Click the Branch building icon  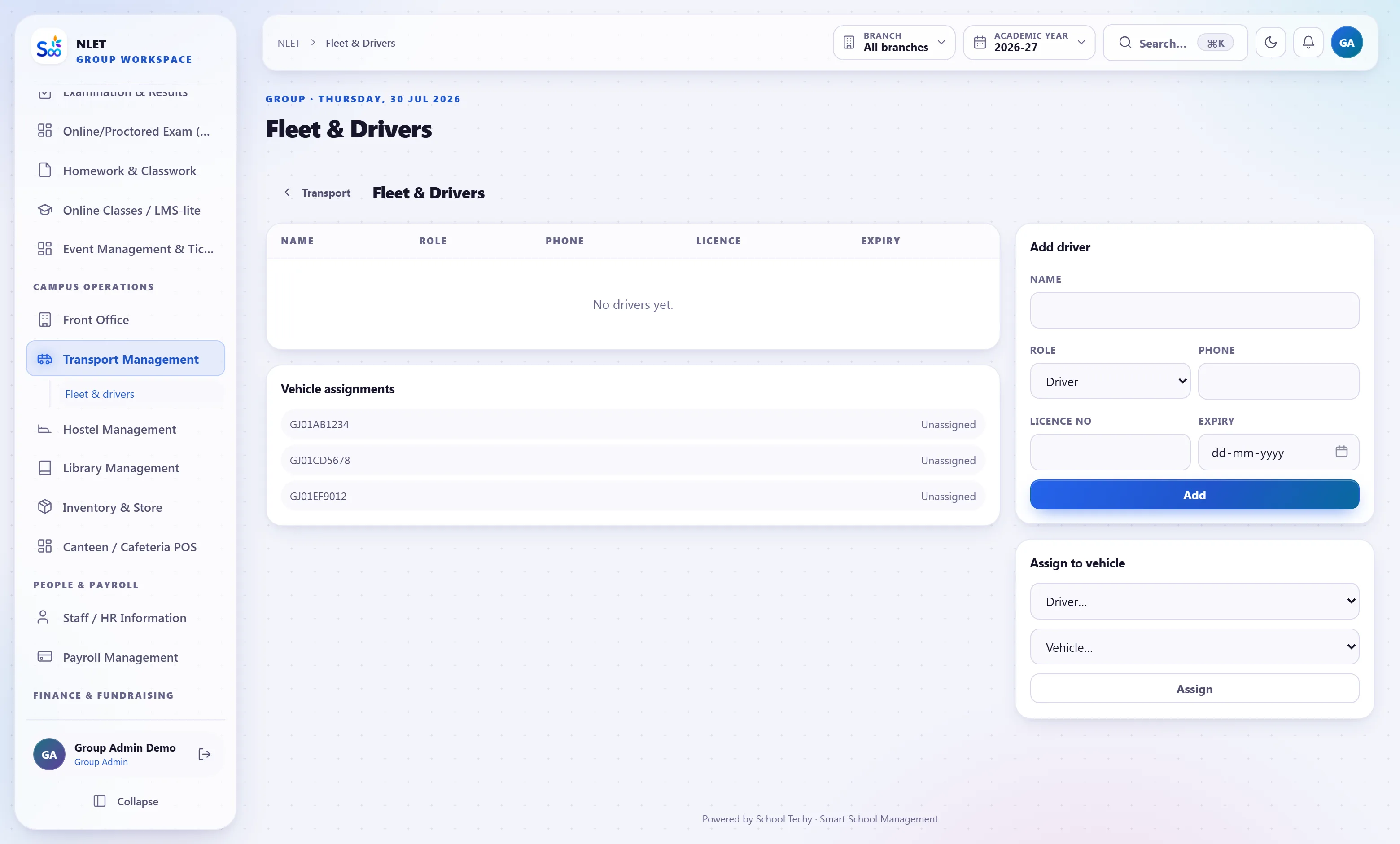pyautogui.click(x=848, y=43)
